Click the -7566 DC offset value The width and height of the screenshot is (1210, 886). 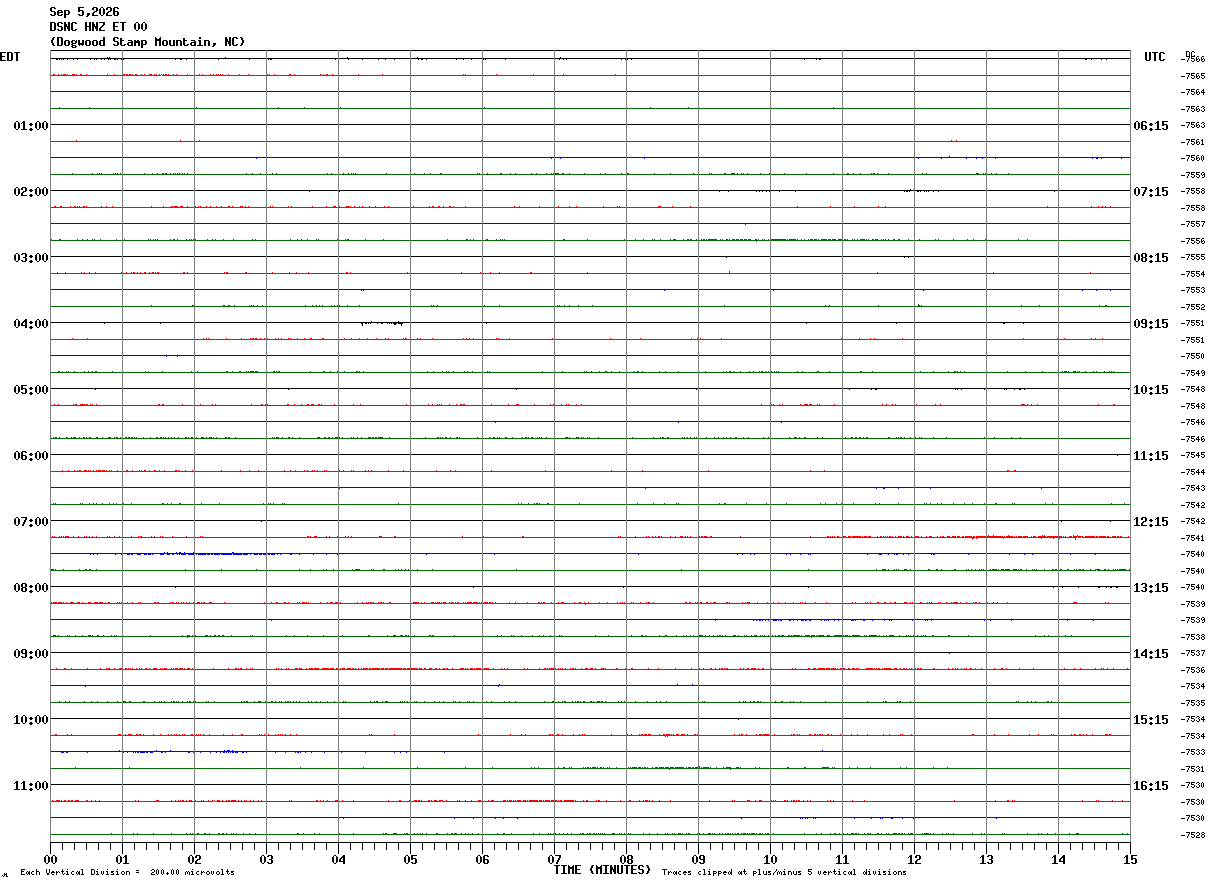pos(1192,59)
